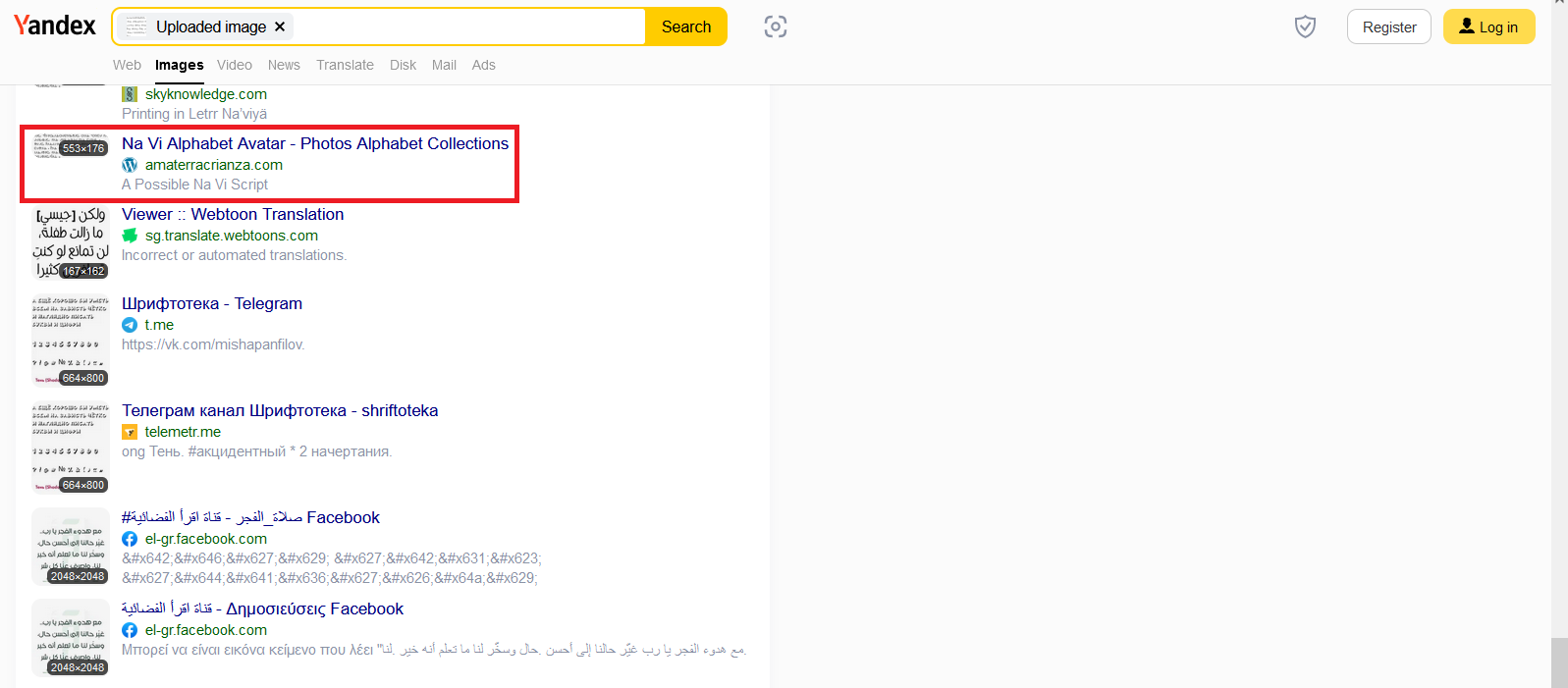Click the Log in button
Image resolution: width=1568 pixels, height=688 pixels.
[x=1488, y=27]
